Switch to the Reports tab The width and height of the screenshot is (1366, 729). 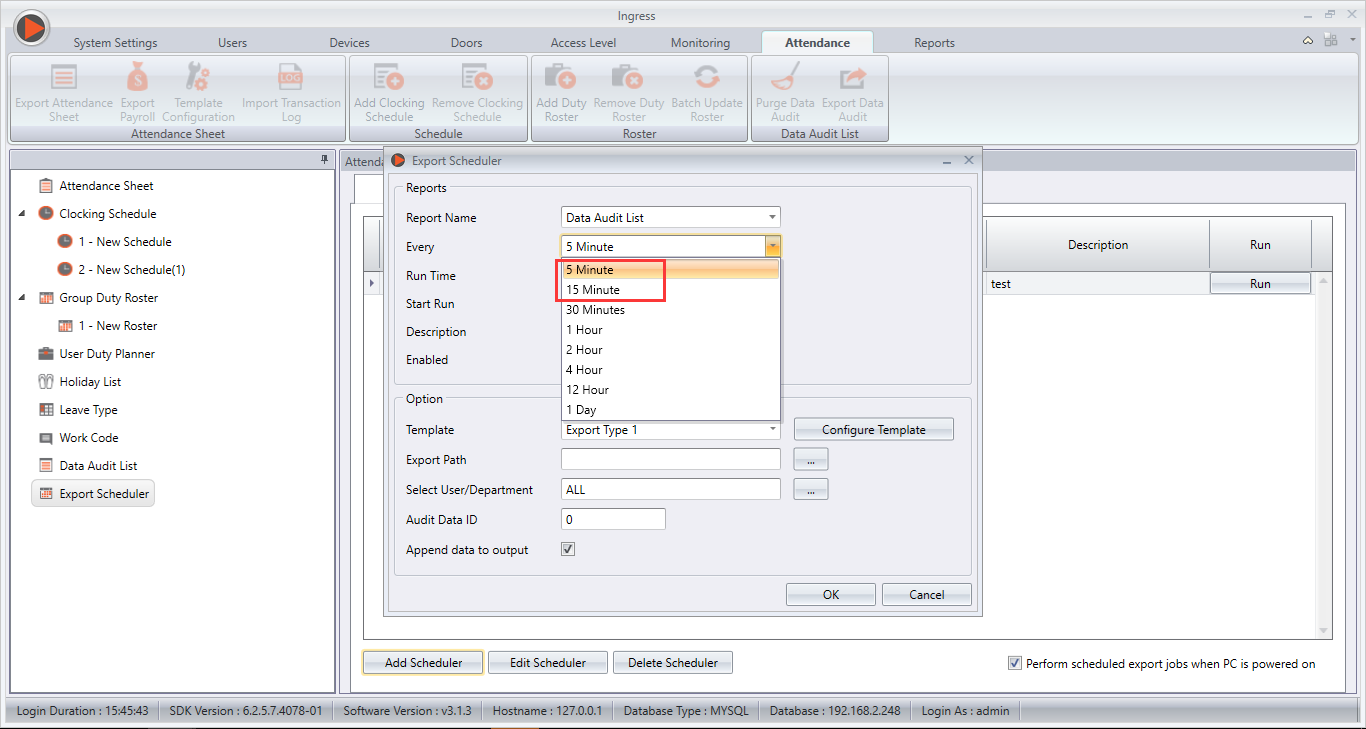point(934,43)
